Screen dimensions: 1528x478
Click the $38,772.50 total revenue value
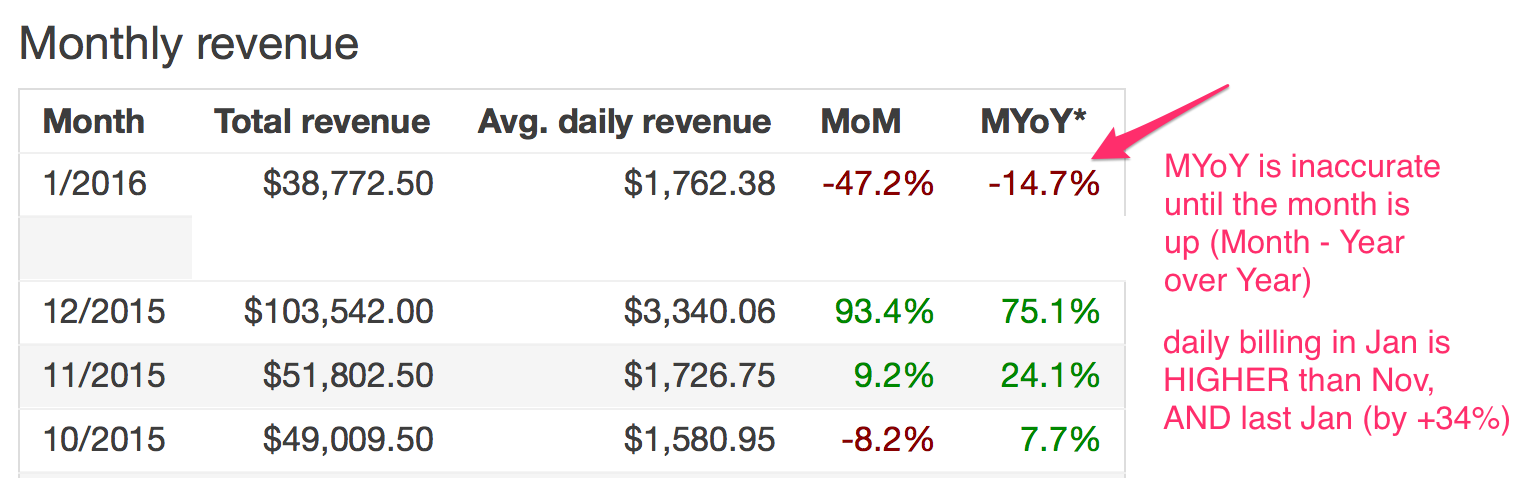[x=348, y=184]
